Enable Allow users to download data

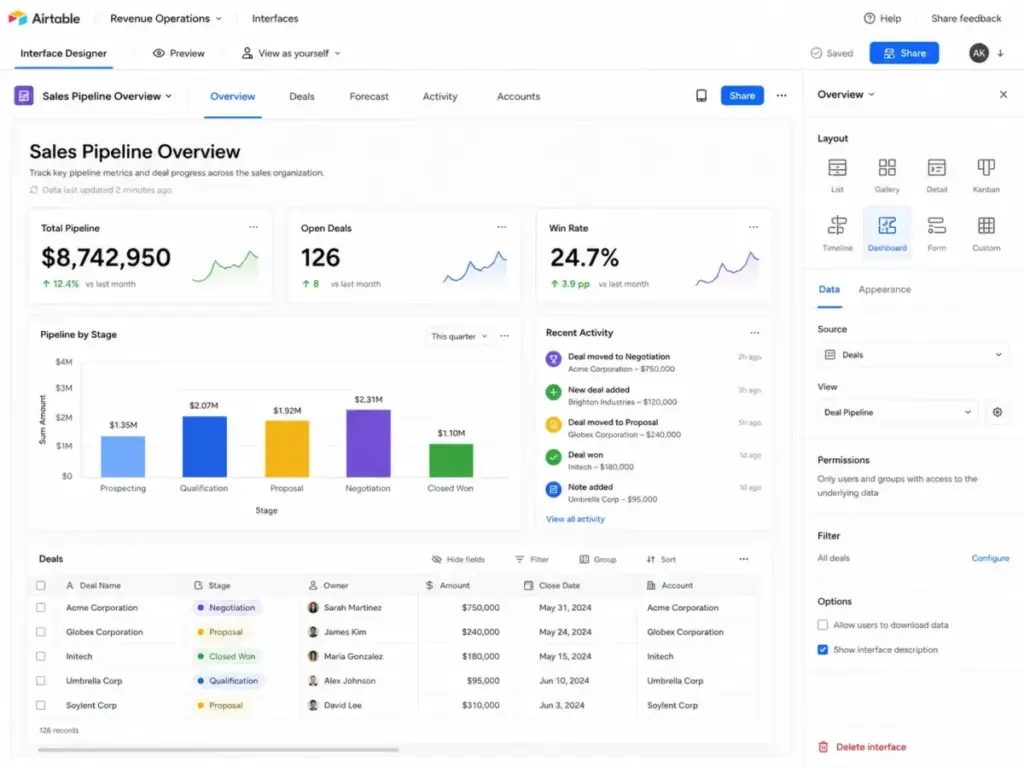pyautogui.click(x=823, y=625)
